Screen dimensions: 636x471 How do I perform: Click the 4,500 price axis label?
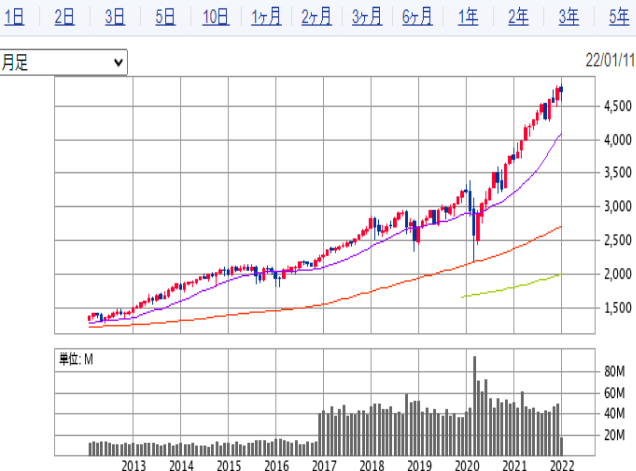pyautogui.click(x=617, y=106)
